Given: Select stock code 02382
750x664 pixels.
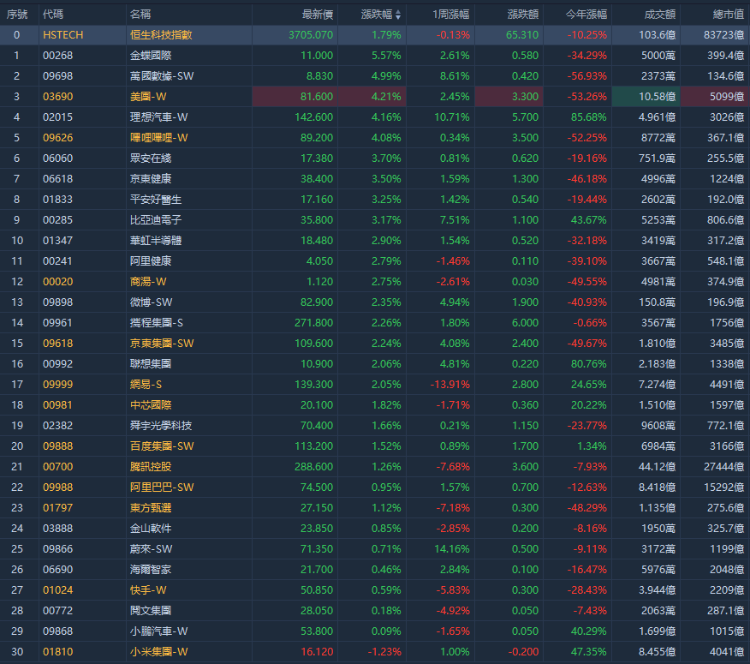Looking at the screenshot, I should pyautogui.click(x=58, y=426).
